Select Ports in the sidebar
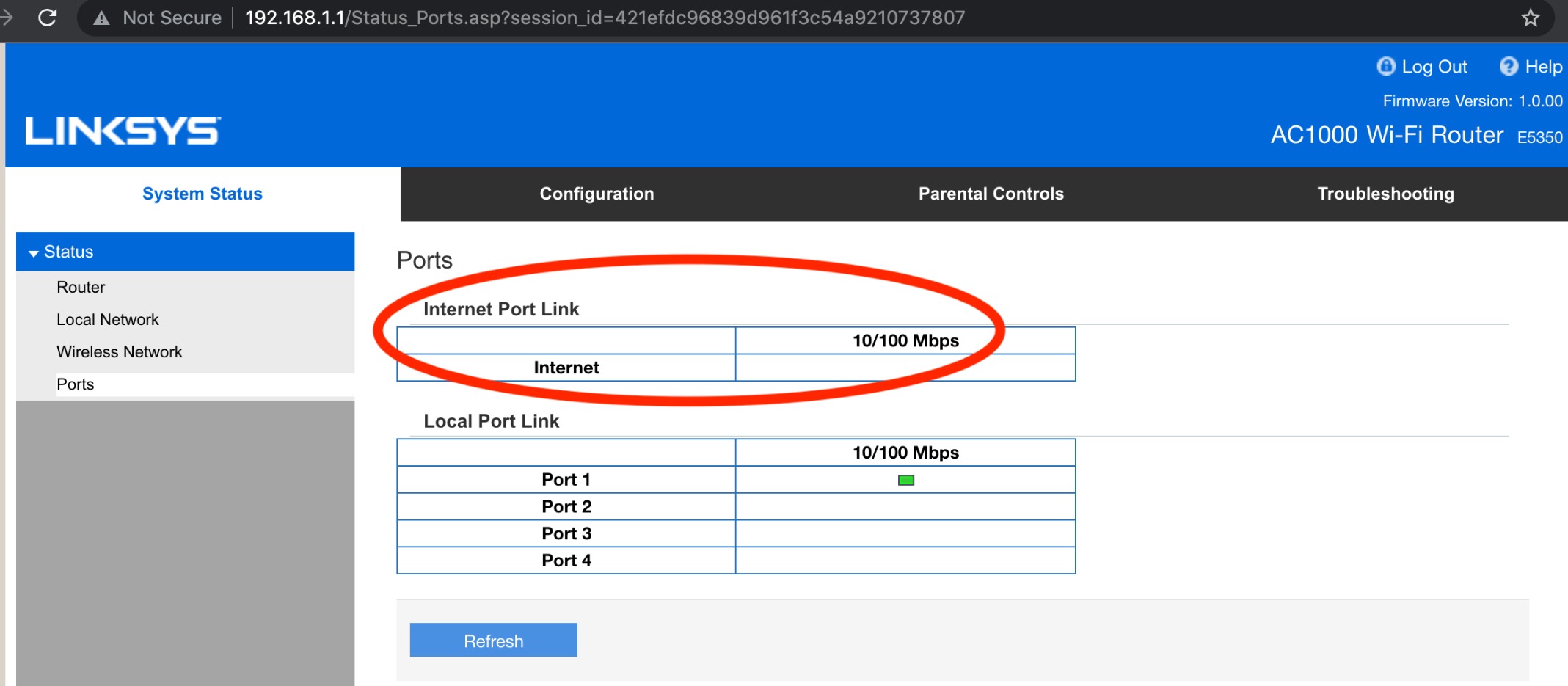This screenshot has height=686, width=1568. click(x=76, y=384)
